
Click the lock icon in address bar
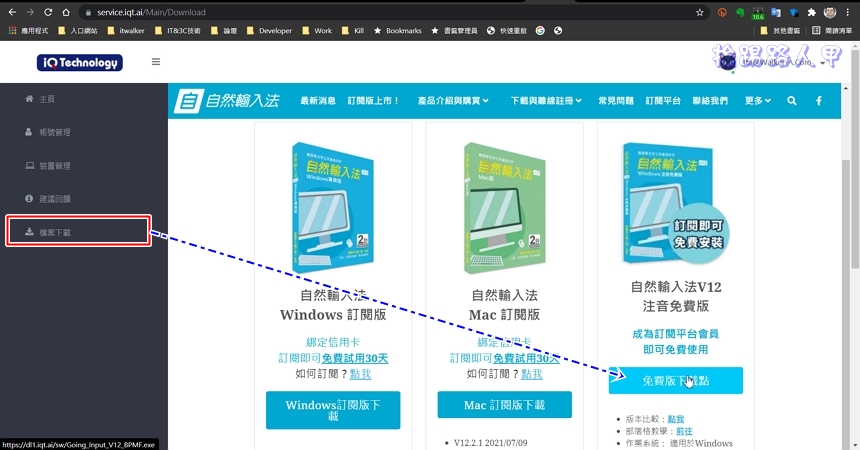click(x=88, y=12)
